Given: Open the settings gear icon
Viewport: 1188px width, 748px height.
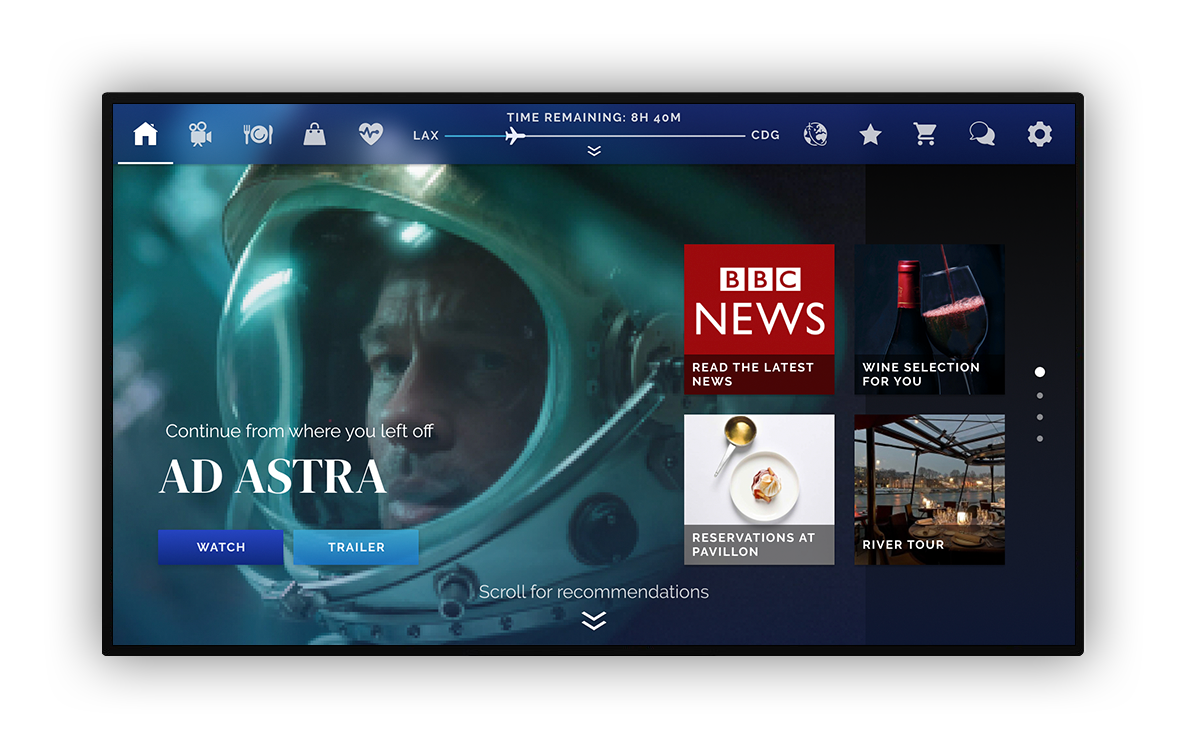Looking at the screenshot, I should coord(1040,134).
